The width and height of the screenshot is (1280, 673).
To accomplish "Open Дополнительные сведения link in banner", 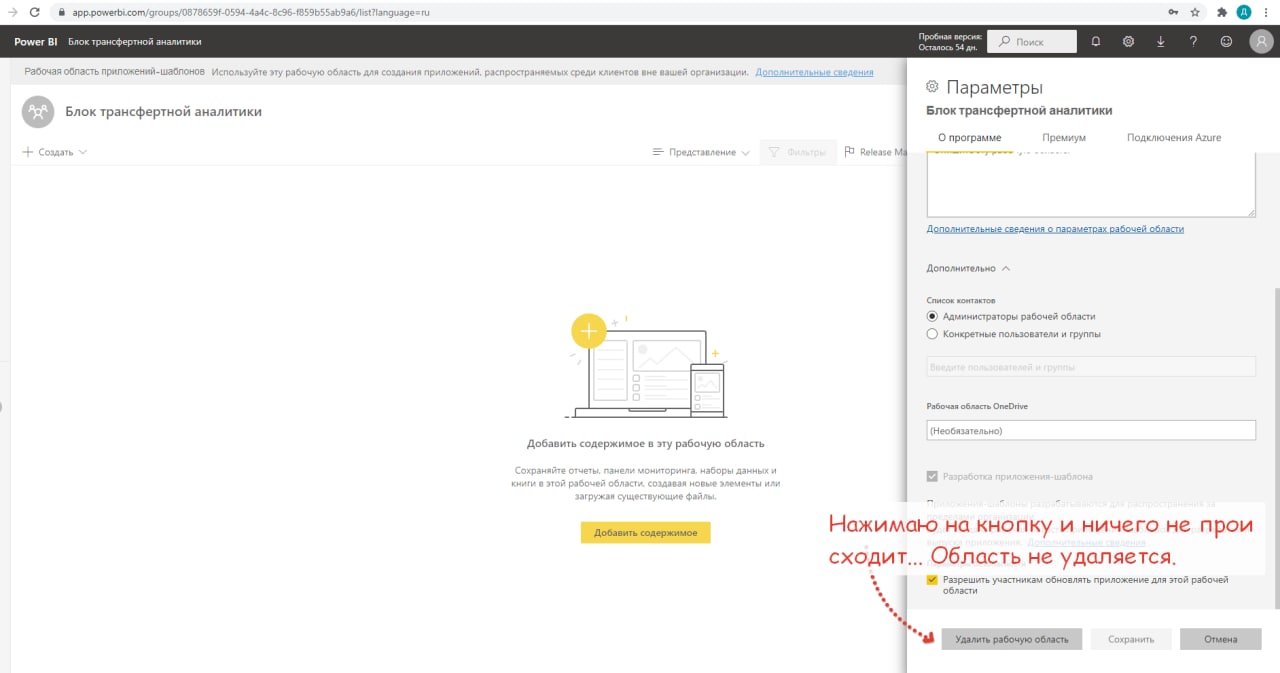I will [x=814, y=72].
